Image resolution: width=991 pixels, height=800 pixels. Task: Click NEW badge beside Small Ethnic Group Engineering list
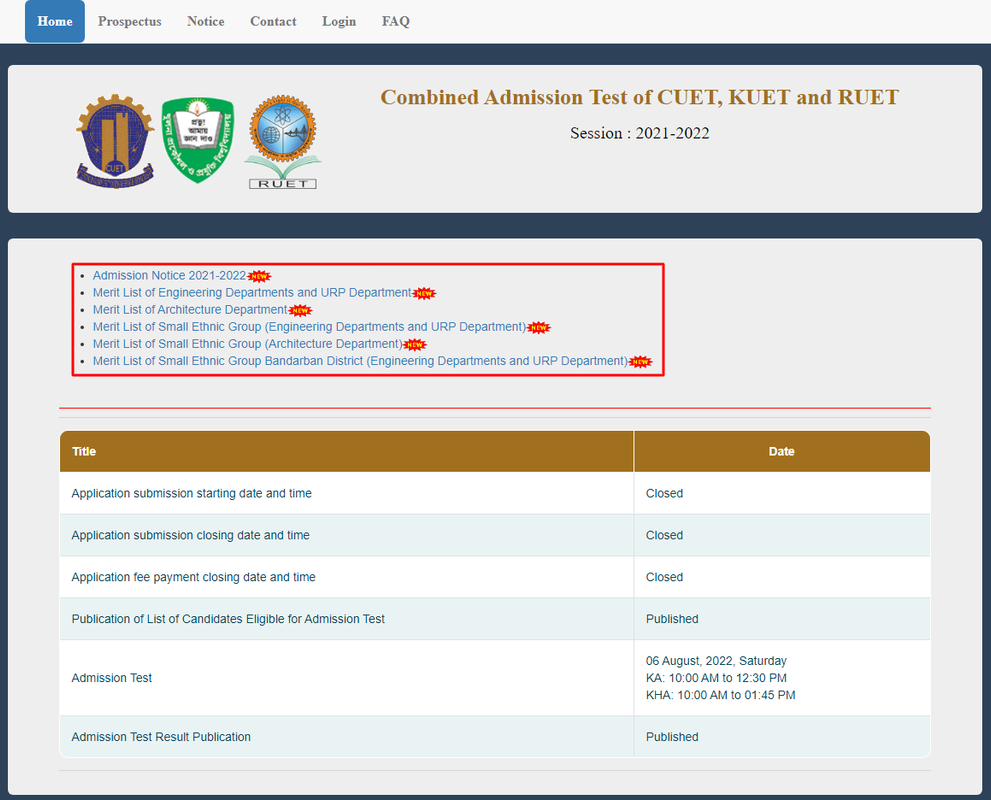pyautogui.click(x=538, y=327)
